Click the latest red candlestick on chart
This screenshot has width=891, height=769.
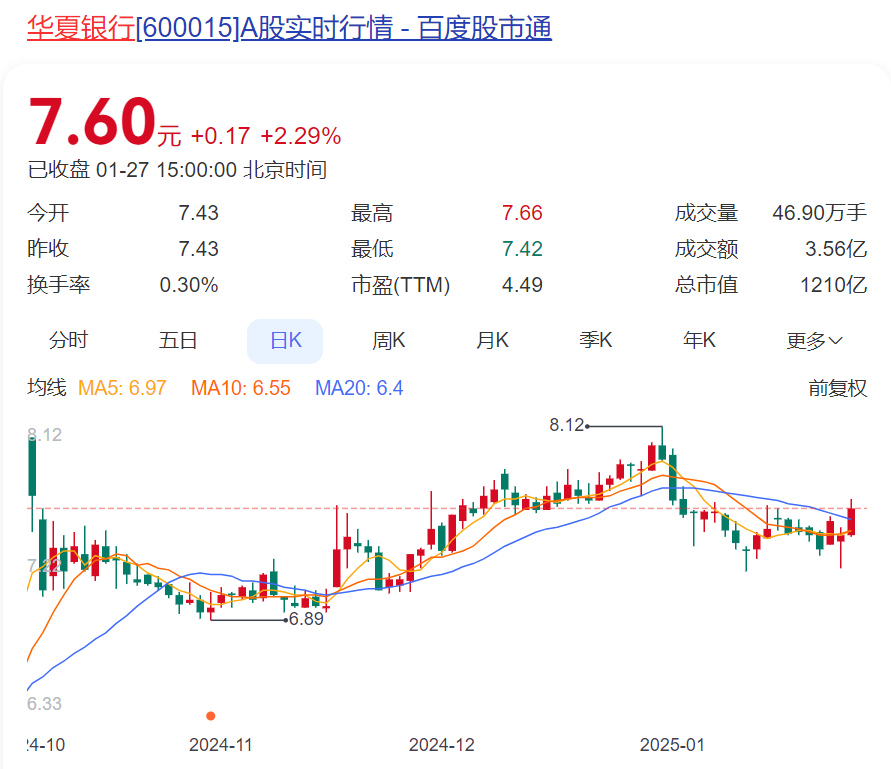click(x=851, y=520)
